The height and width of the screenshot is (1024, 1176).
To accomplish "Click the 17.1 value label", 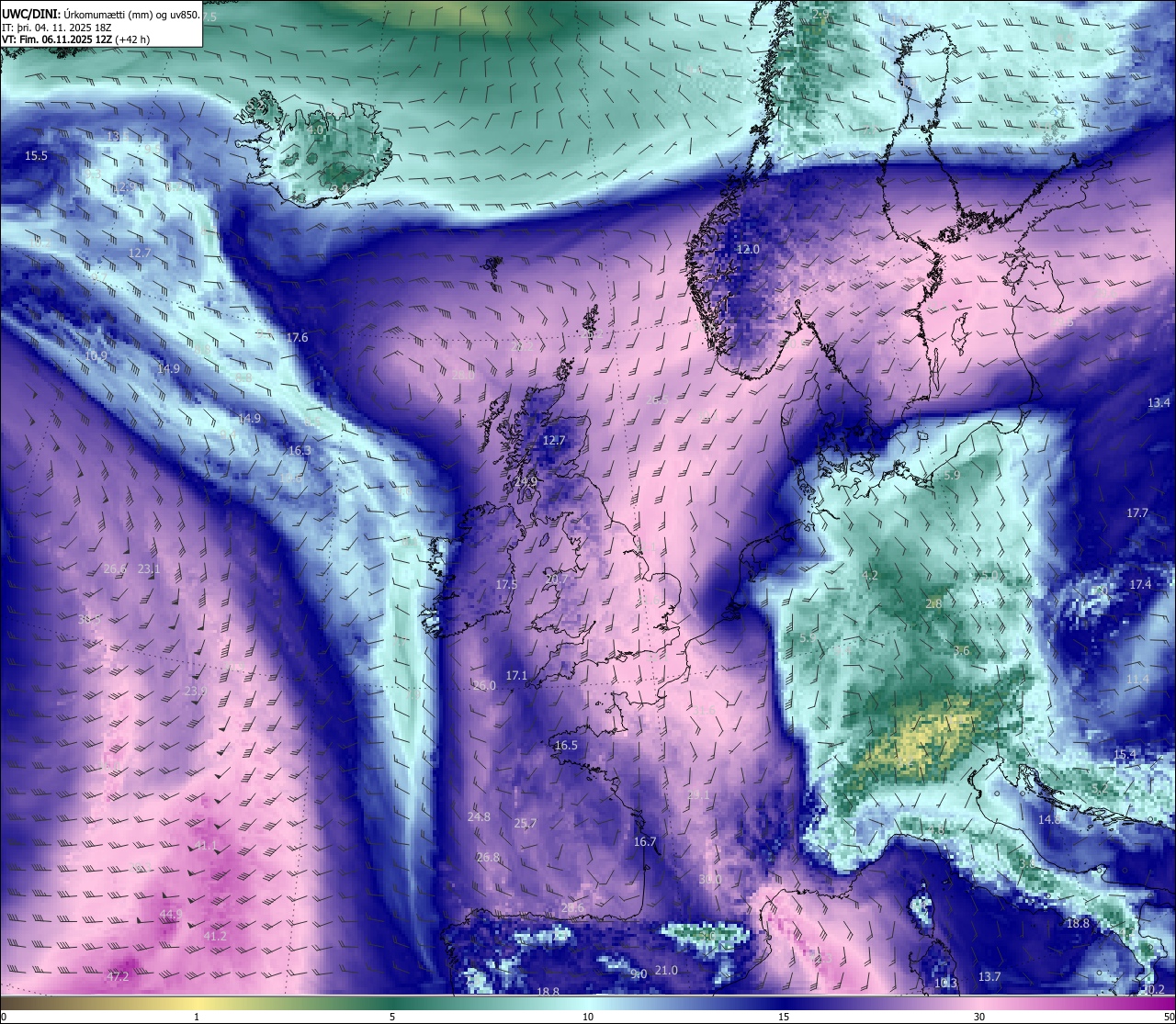I will pyautogui.click(x=516, y=676).
